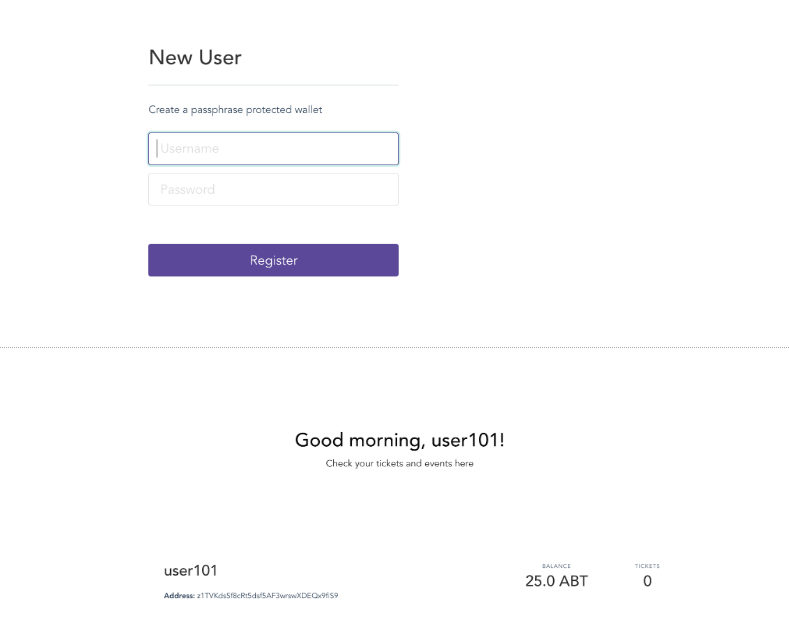Click the word 'wallet' in the description

[309, 110]
